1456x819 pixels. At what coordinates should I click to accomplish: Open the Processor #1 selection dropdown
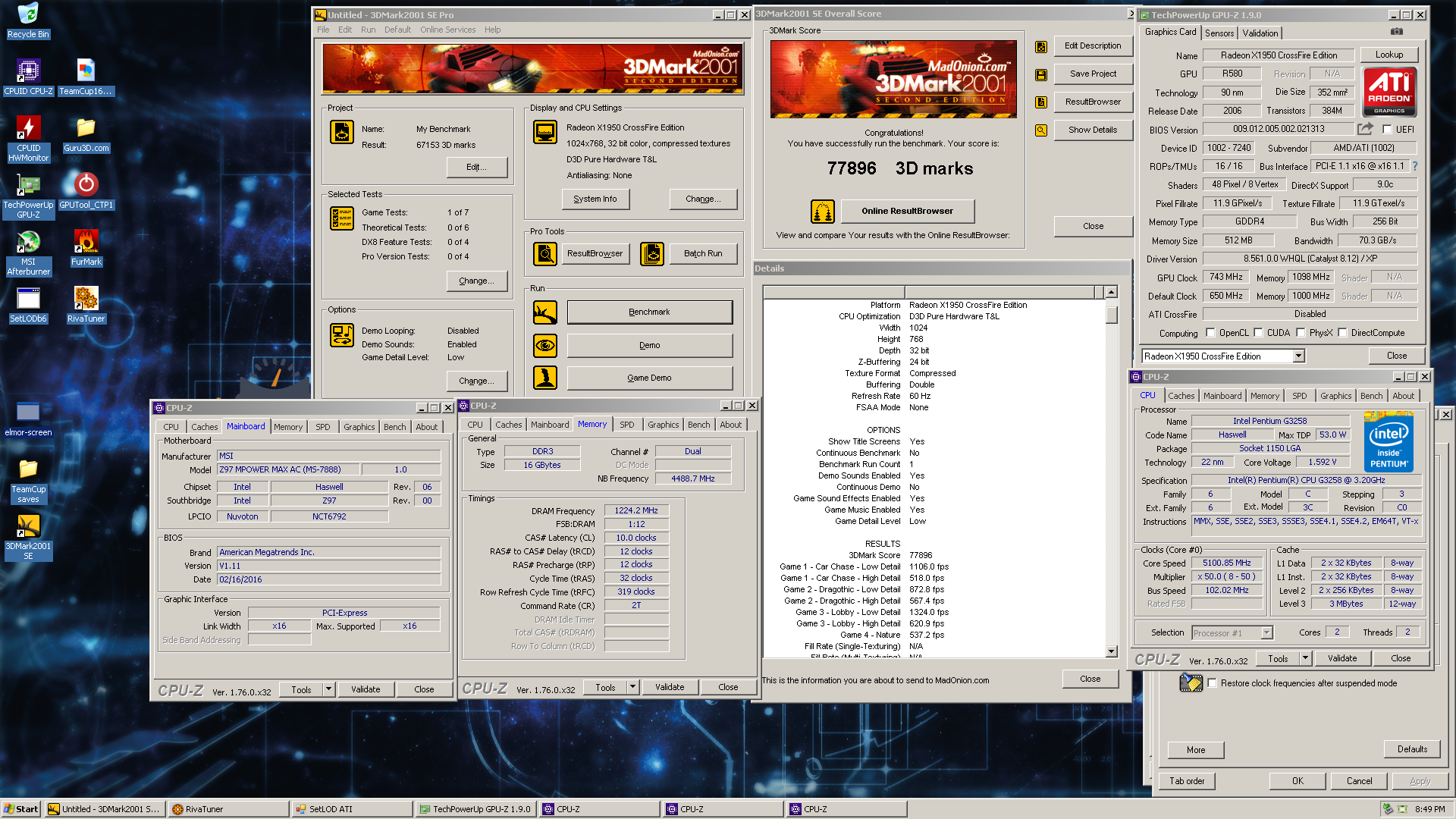pyautogui.click(x=1266, y=633)
